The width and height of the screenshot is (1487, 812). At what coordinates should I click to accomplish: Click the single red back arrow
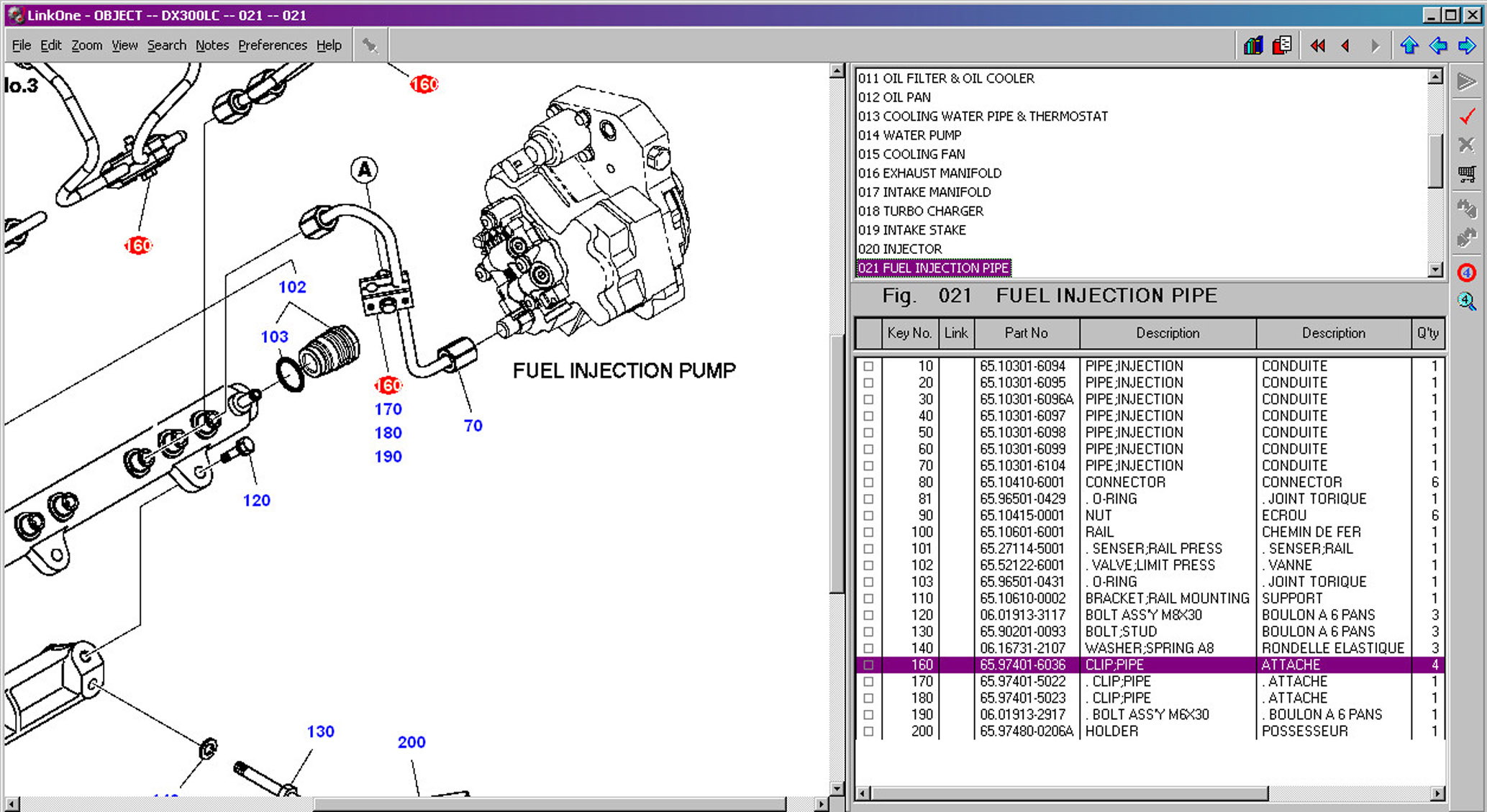1345,46
